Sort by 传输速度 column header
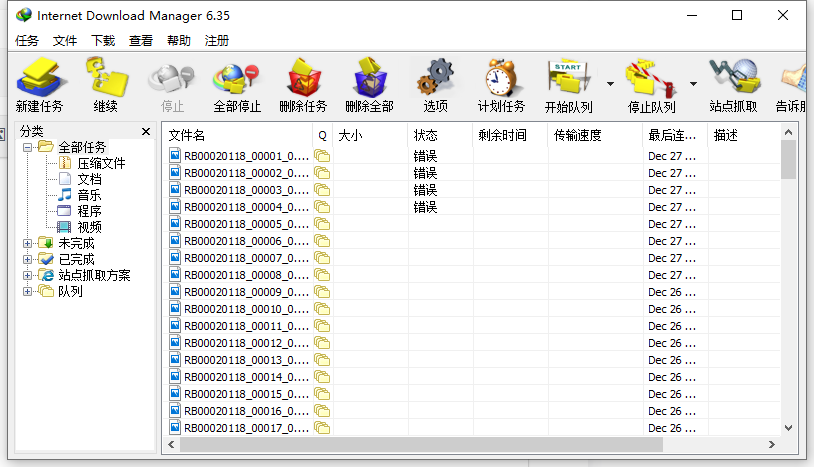This screenshot has height=467, width=814. pos(595,135)
